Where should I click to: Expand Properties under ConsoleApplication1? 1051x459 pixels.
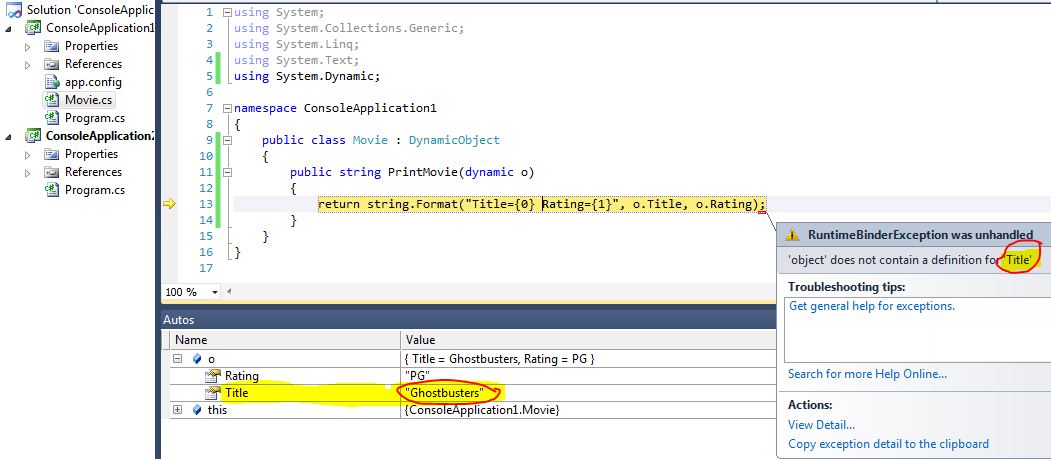click(x=27, y=47)
